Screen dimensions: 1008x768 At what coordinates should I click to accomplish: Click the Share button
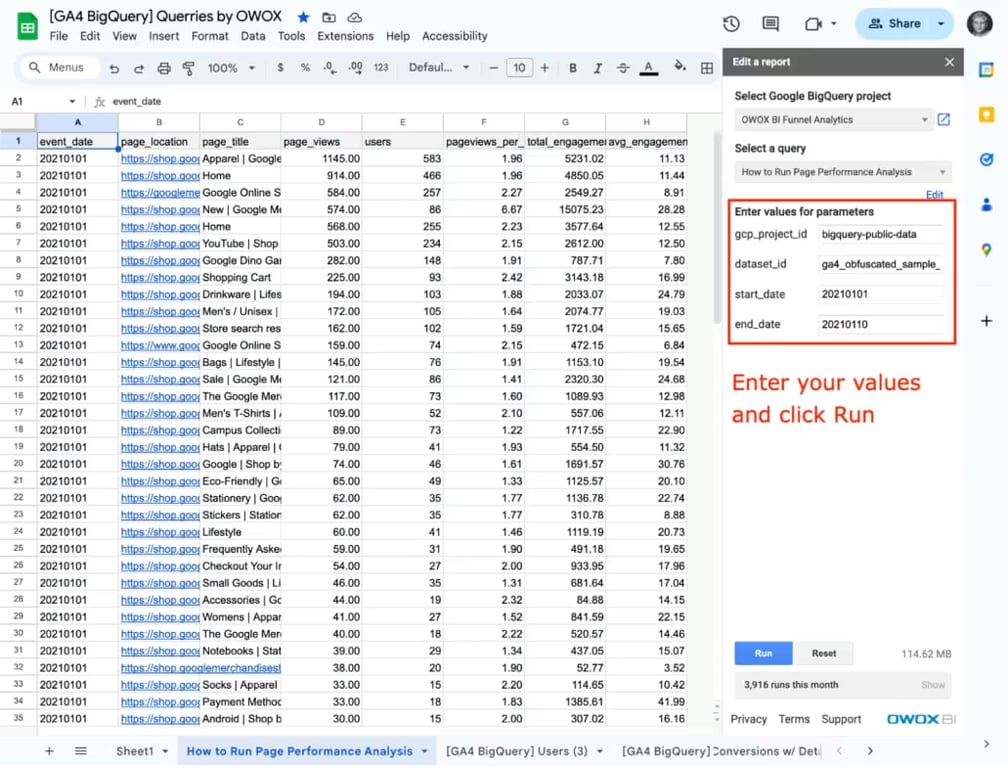(894, 24)
